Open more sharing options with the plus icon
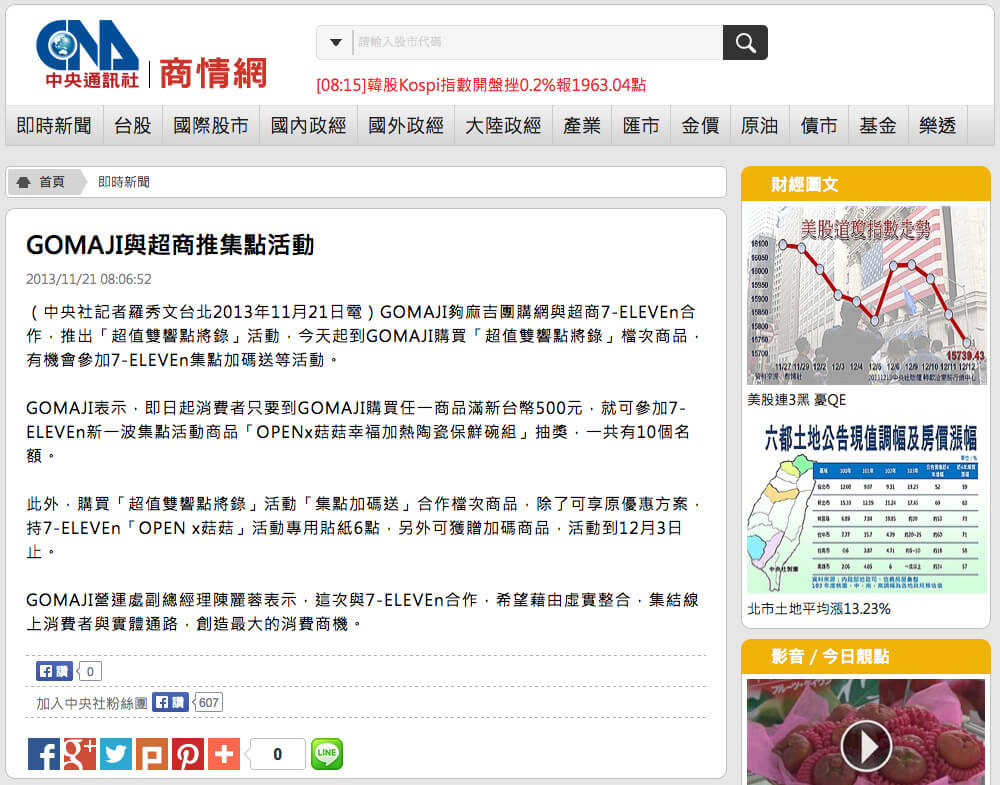1000x785 pixels. tap(224, 754)
